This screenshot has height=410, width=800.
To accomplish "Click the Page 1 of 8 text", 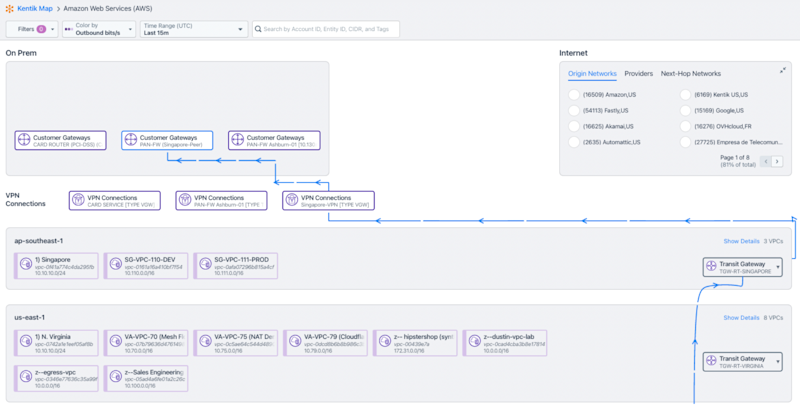I will 735,158.
